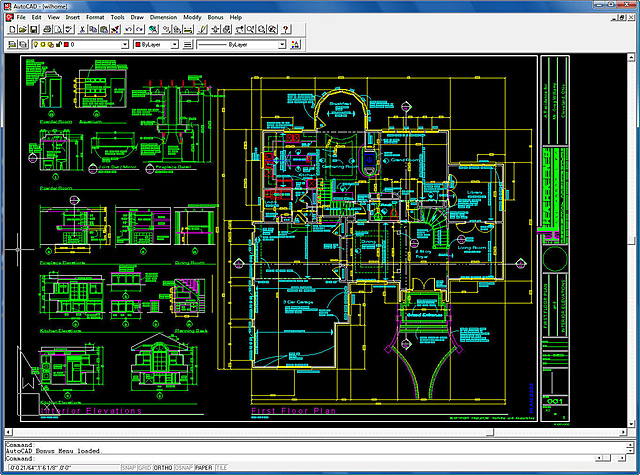This screenshot has width=640, height=475.
Task: Expand the linetype ByLayer dropdown
Action: (282, 44)
